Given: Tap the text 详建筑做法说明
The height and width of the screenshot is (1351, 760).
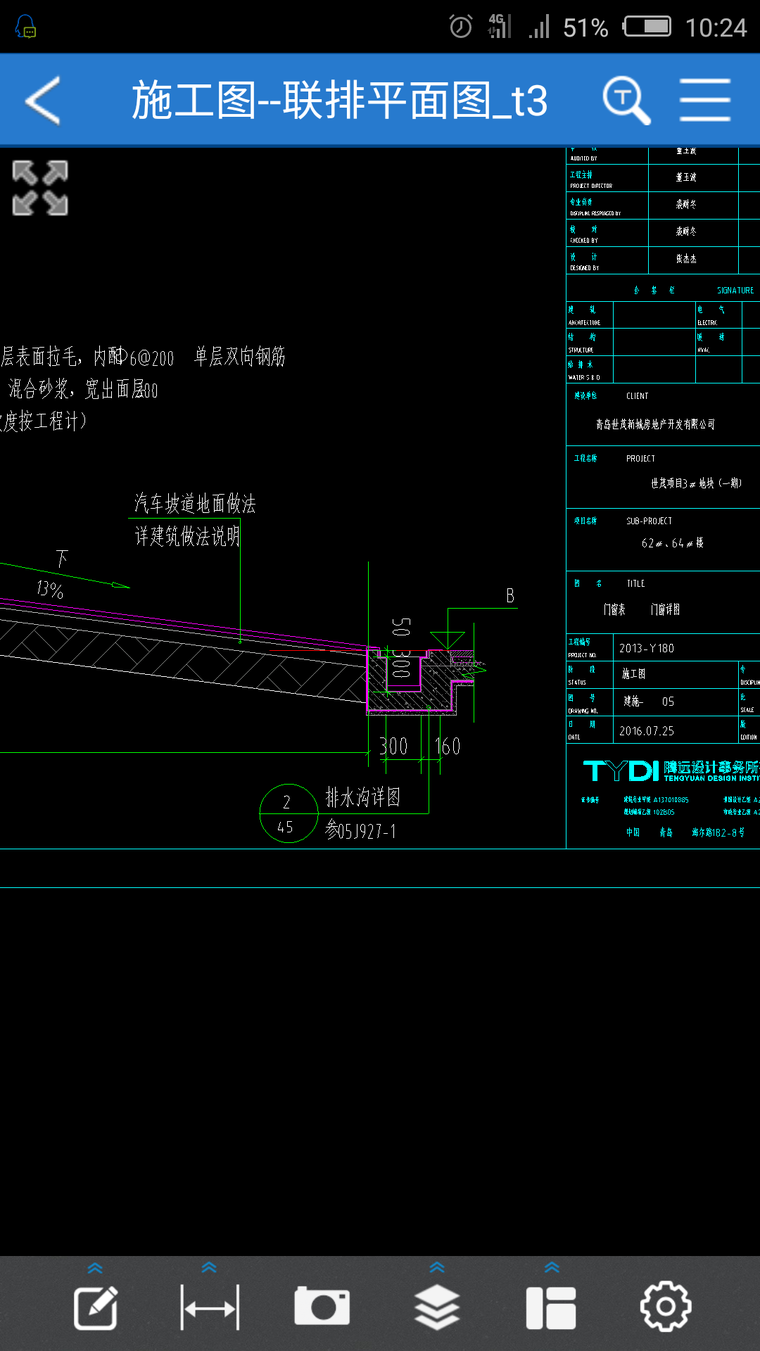Looking at the screenshot, I should pyautogui.click(x=187, y=537).
